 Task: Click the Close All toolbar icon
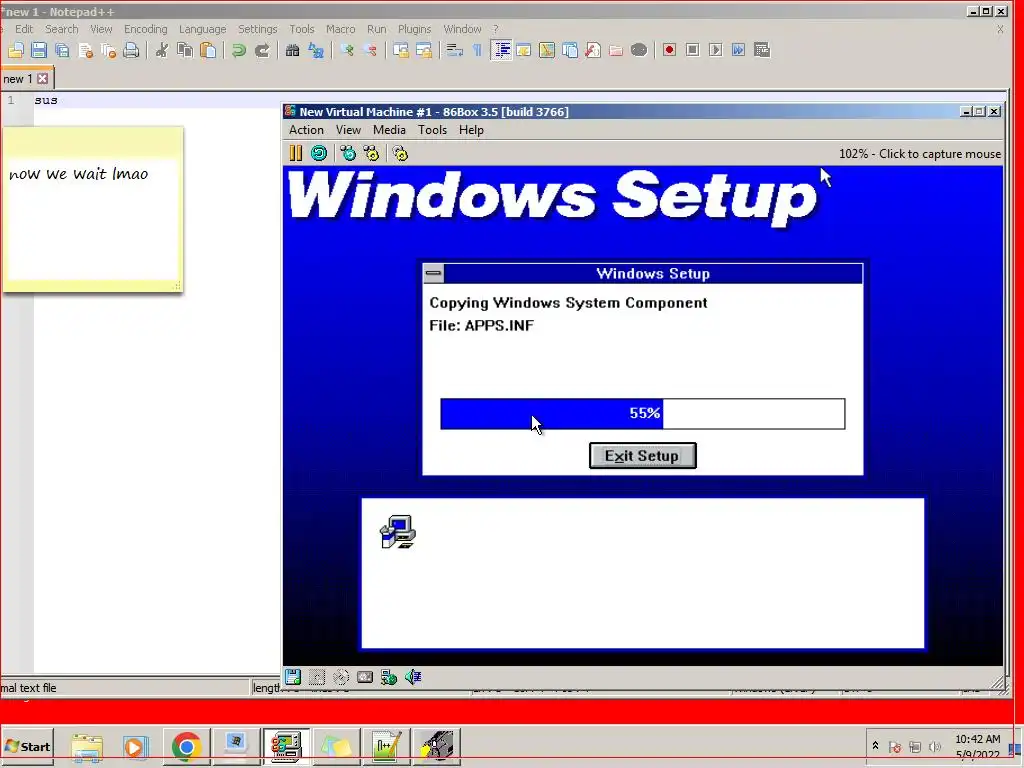pos(108,50)
